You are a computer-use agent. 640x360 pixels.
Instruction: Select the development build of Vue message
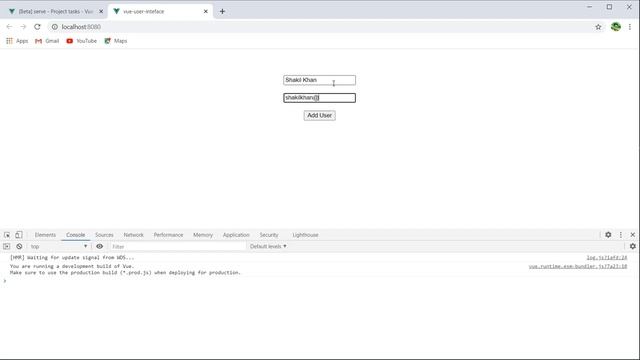coord(125,269)
